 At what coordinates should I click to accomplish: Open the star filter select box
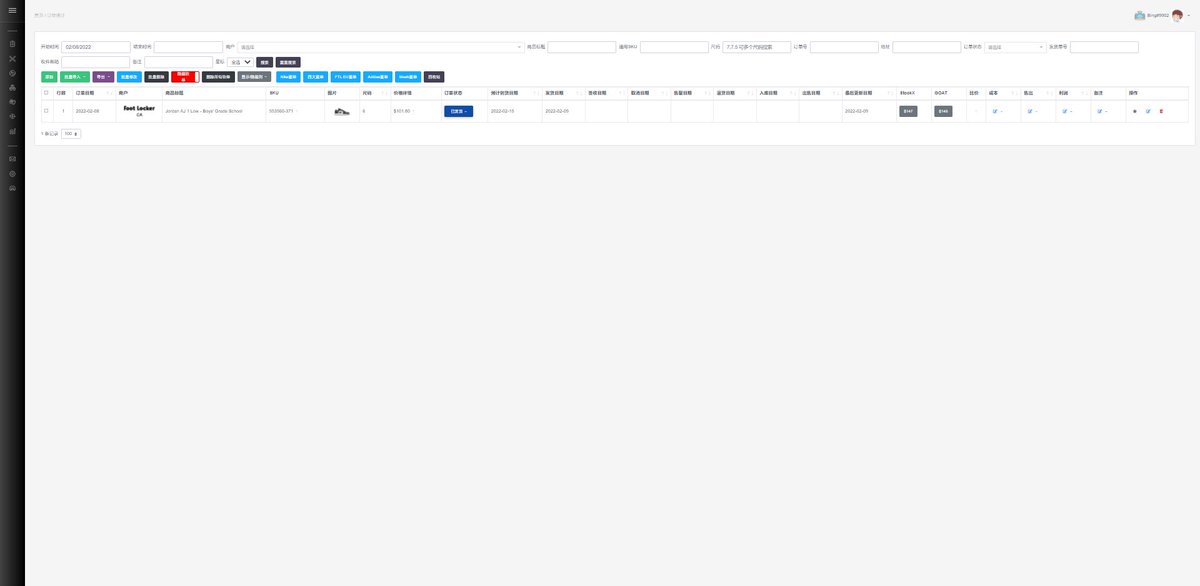(240, 62)
